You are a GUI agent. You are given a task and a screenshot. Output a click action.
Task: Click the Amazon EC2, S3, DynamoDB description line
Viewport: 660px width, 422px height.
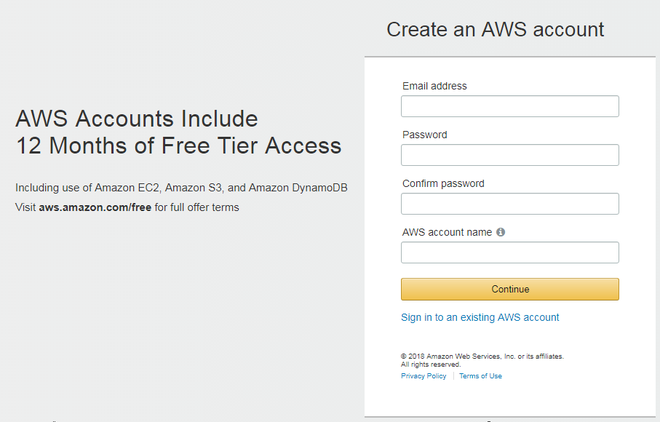pos(181,188)
